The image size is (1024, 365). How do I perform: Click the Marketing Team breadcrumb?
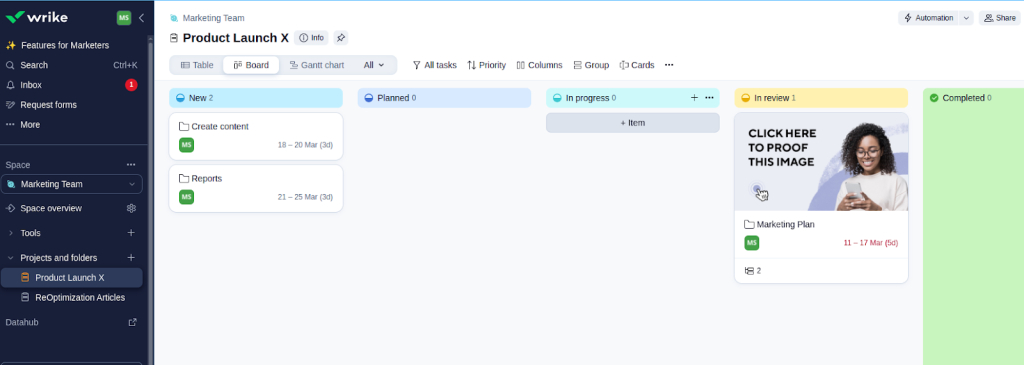pyautogui.click(x=214, y=18)
